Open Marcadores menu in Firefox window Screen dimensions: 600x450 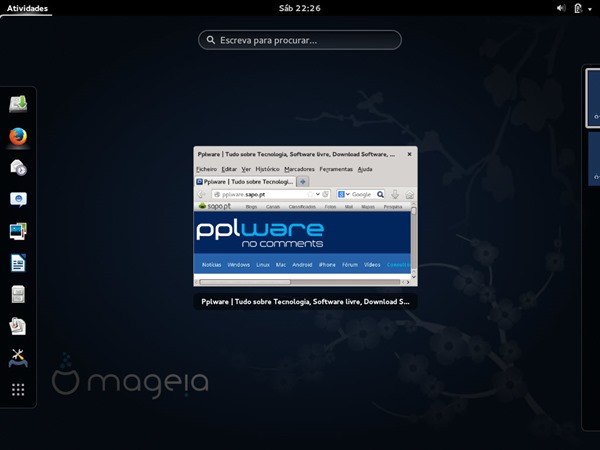(x=299, y=169)
